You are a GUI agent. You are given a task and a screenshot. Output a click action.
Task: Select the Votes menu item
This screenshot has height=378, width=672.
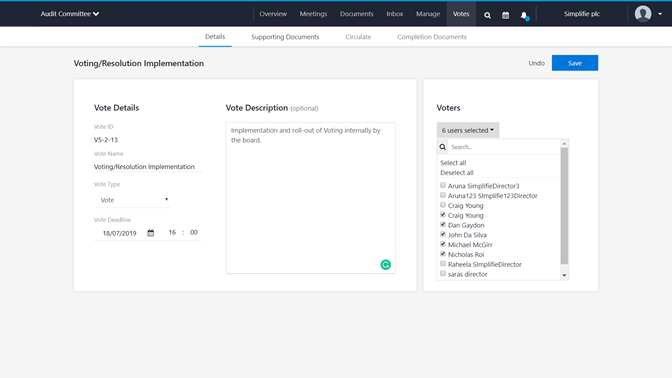[x=461, y=14]
